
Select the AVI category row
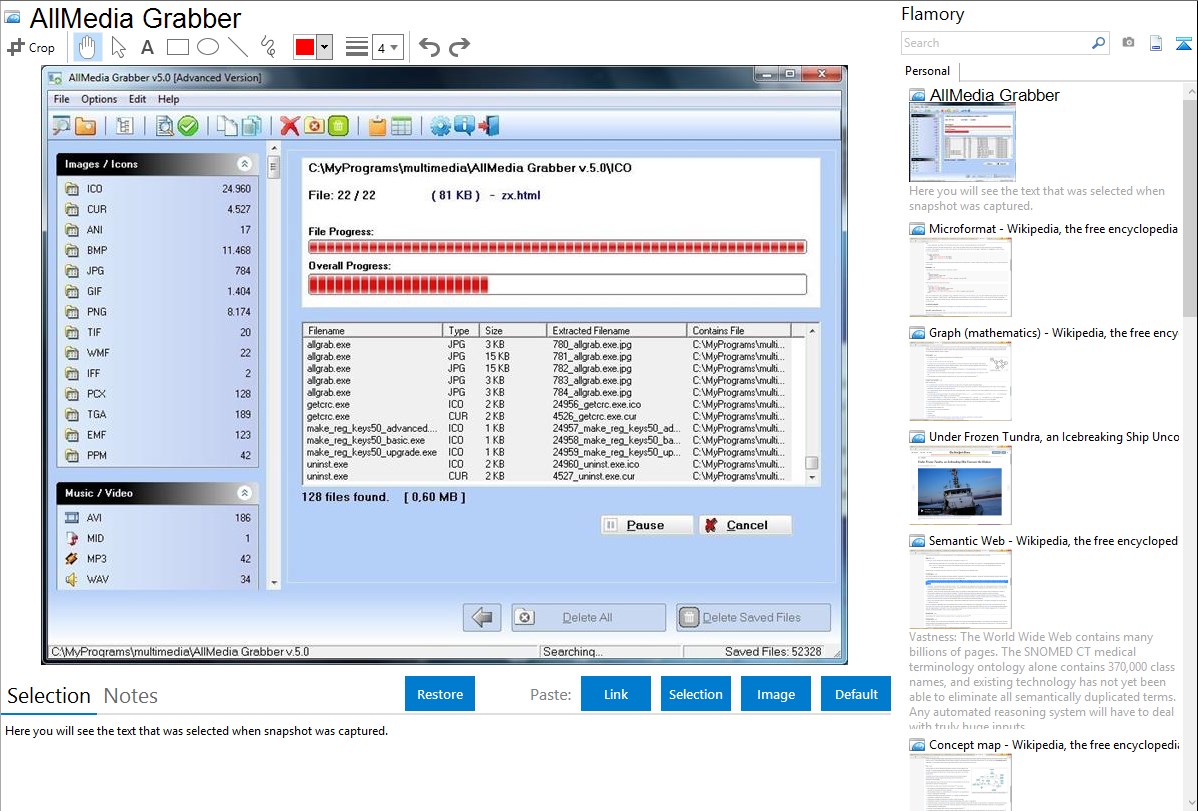coord(158,518)
